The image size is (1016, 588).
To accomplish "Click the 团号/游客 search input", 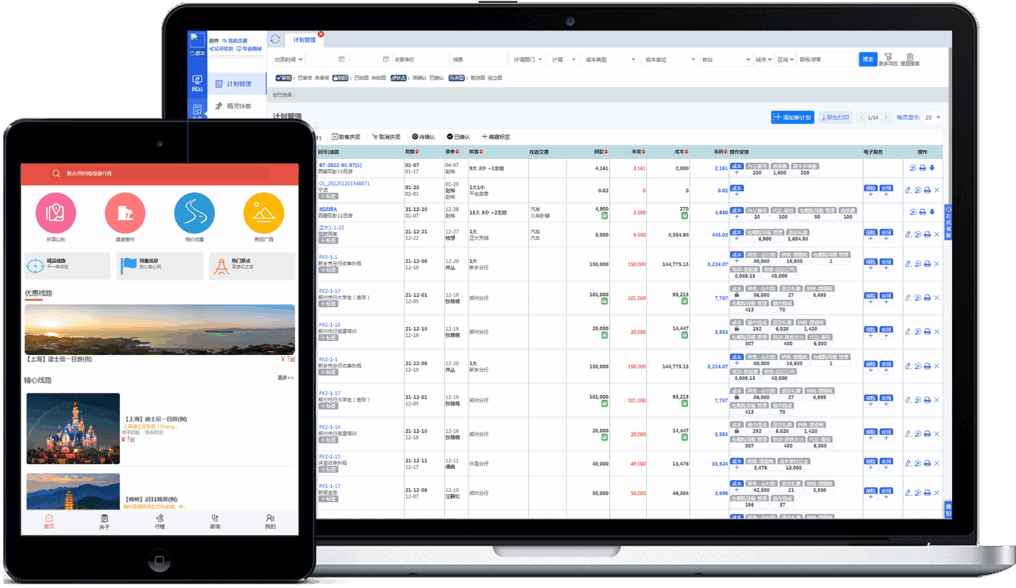I will [x=827, y=60].
